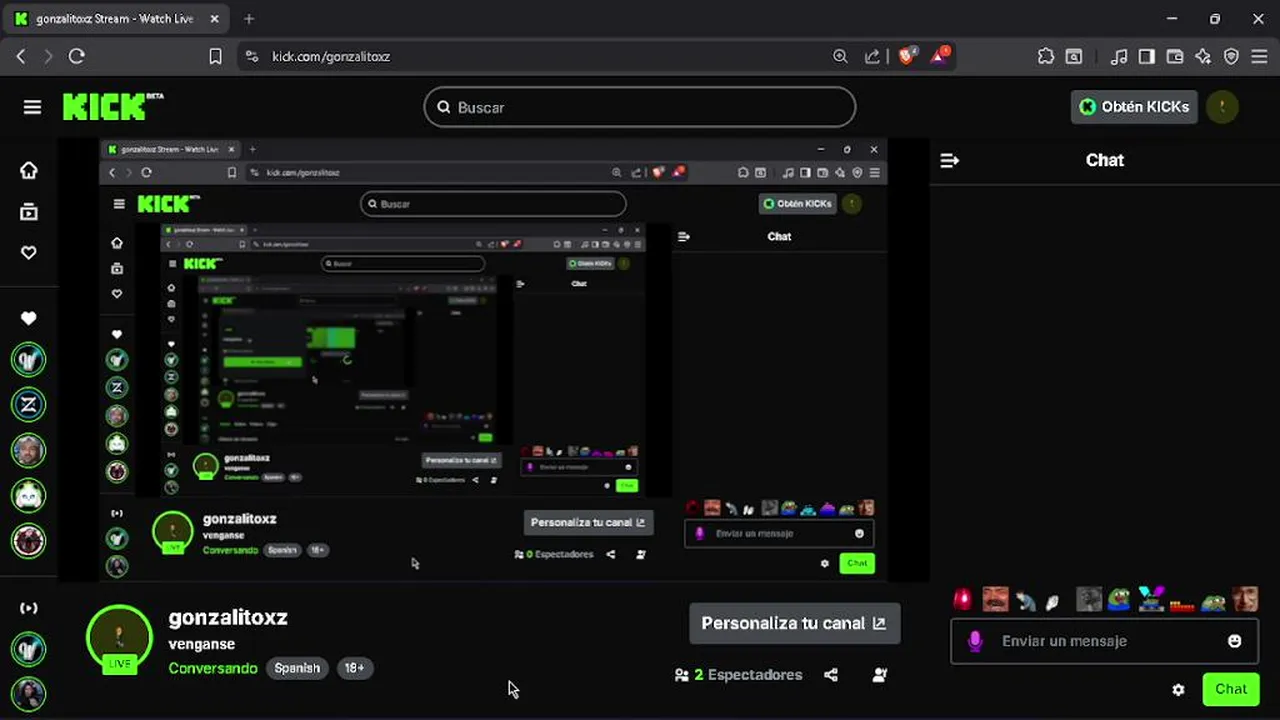The height and width of the screenshot is (720, 1280).
Task: Click the address bar URL kick.com/gonzalitoxz
Action: pos(331,56)
